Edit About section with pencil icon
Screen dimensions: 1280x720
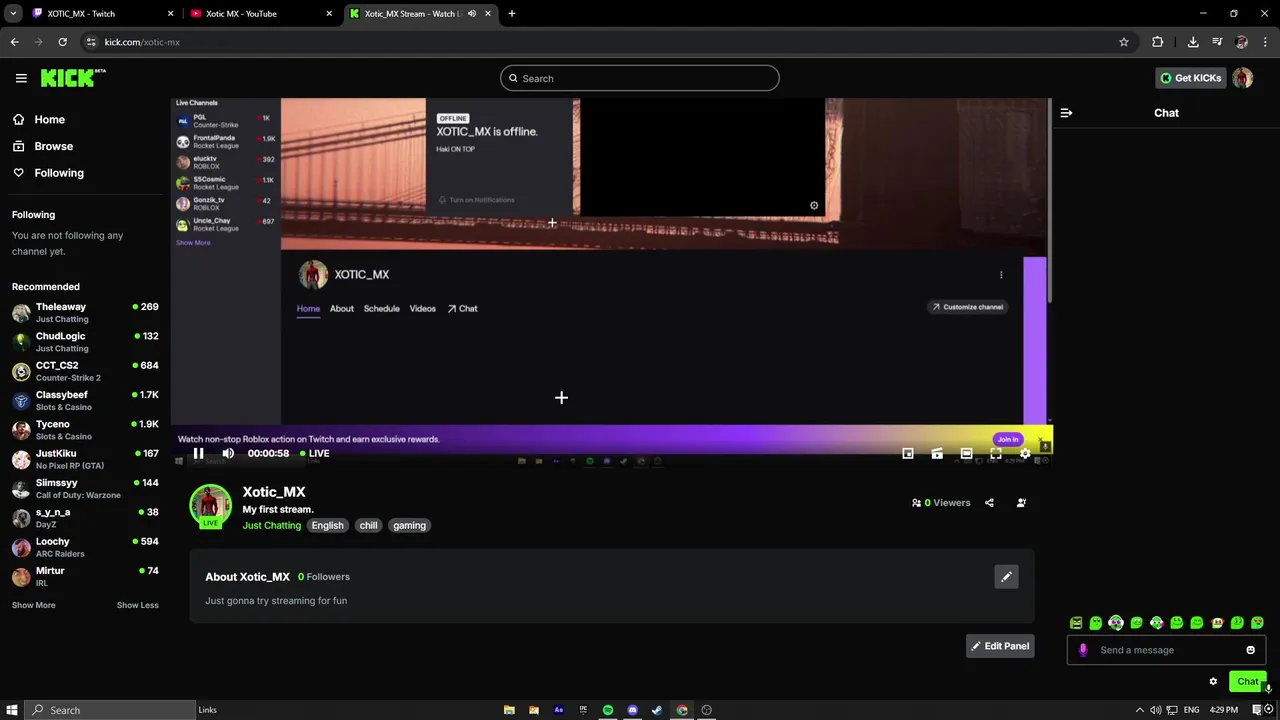1006,576
